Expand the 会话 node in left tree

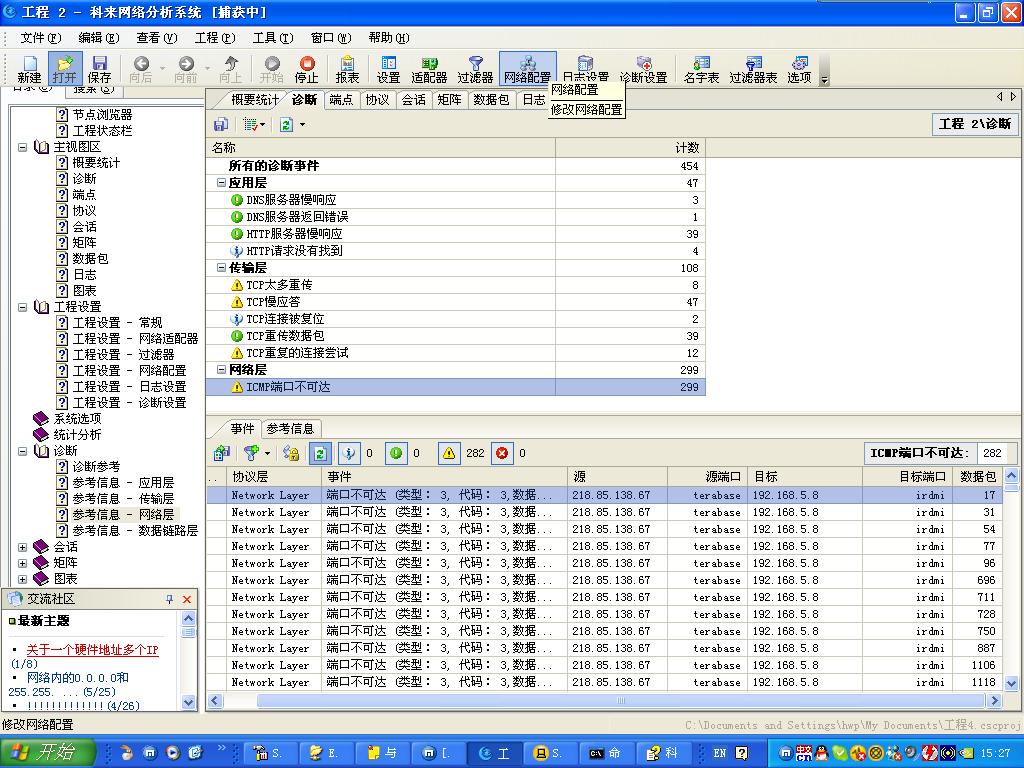coord(23,547)
